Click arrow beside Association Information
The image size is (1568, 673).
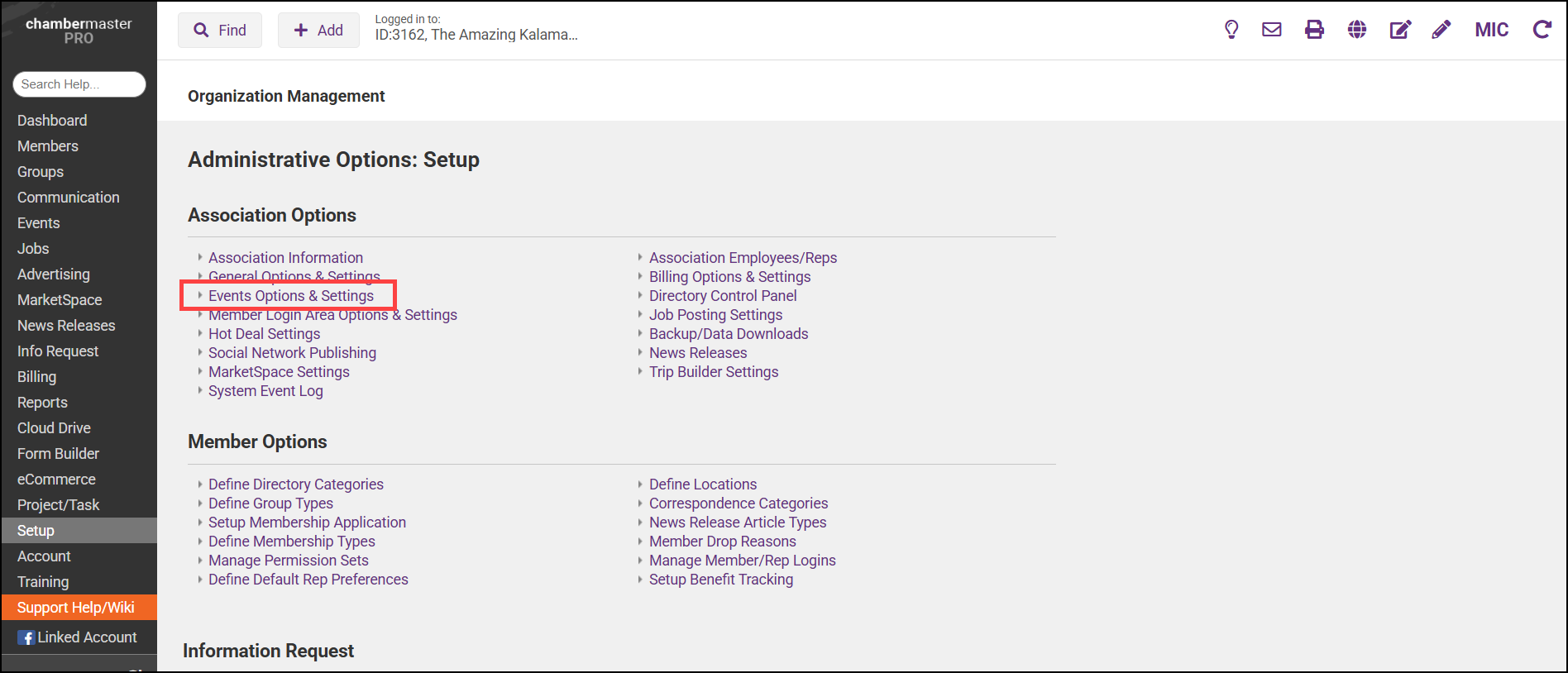[x=200, y=258]
